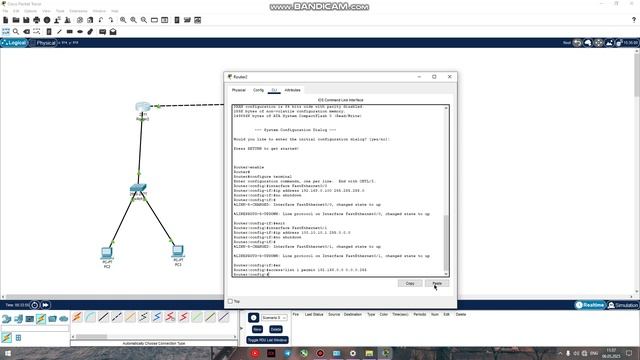The height and width of the screenshot is (360, 640).
Task: Click the Save floppy disk icon
Action: [26, 20]
